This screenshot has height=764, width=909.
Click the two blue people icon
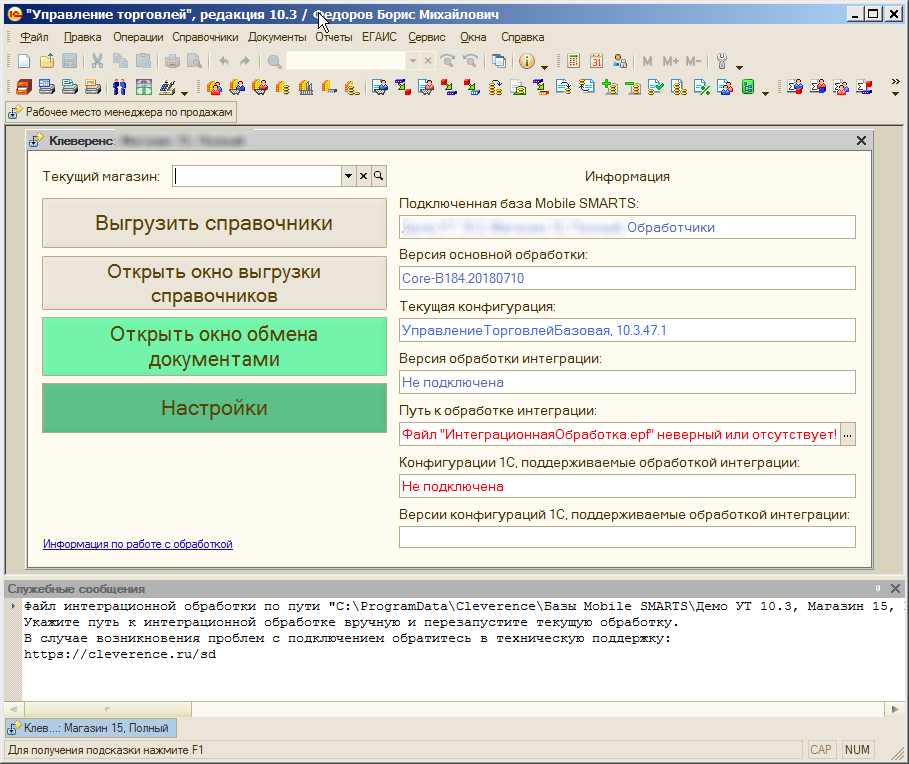(x=119, y=88)
